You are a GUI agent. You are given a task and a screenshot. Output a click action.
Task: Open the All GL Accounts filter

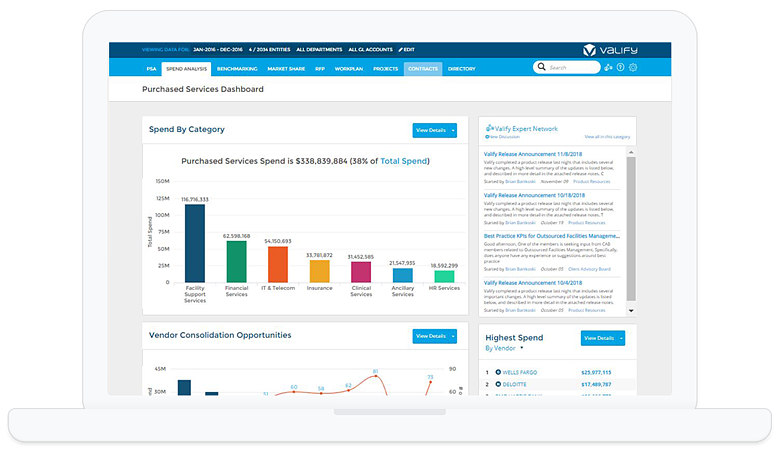click(x=370, y=50)
